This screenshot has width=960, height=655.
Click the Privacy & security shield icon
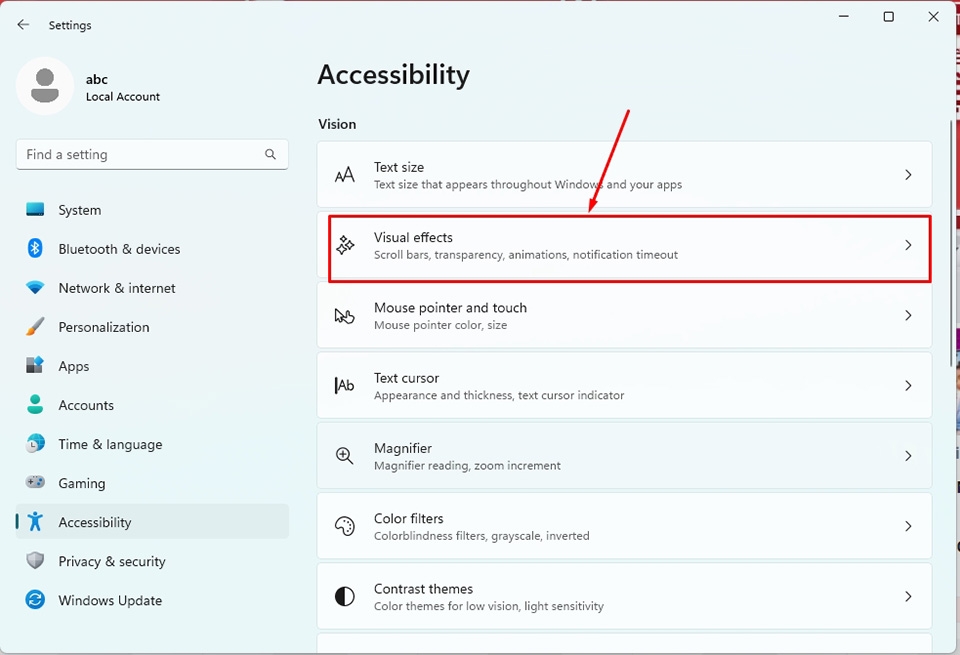coord(35,561)
